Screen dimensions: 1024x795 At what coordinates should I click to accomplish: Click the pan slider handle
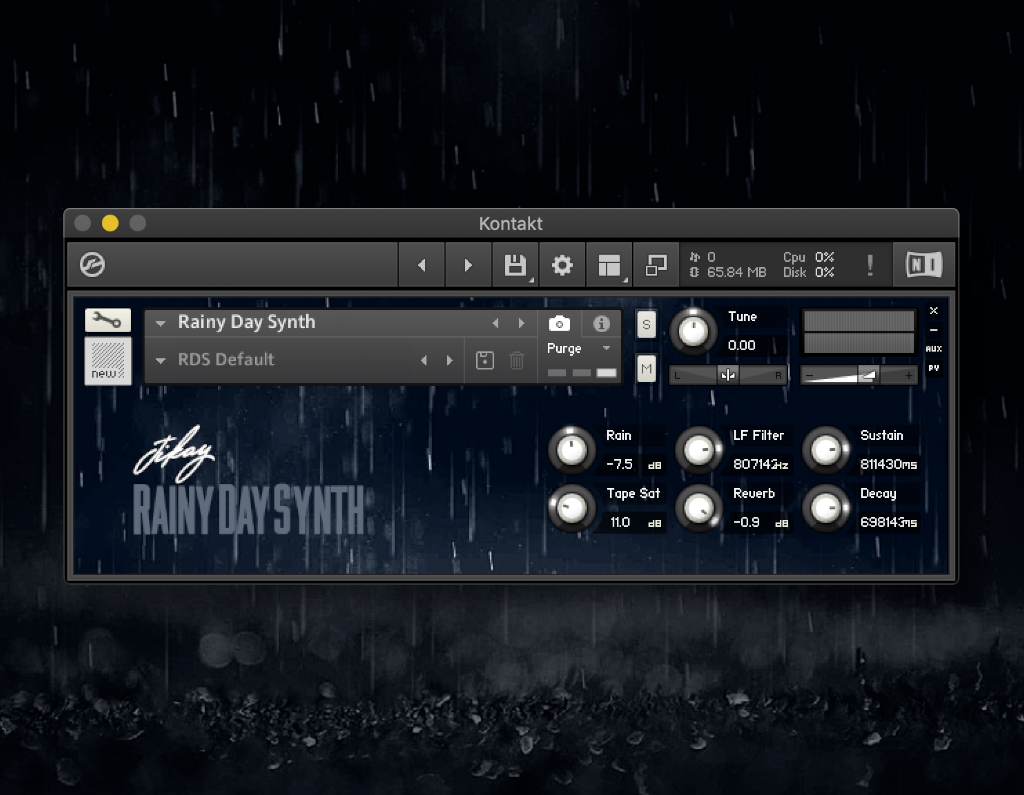point(728,375)
